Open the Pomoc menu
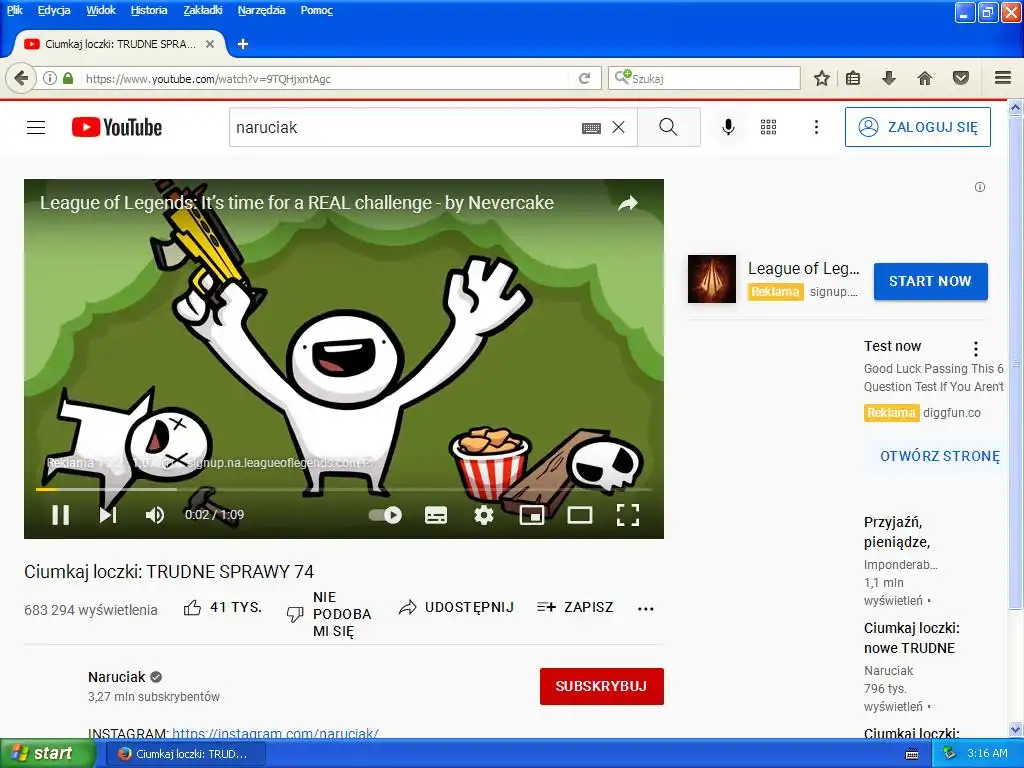Screen dimensions: 1024x768 317,10
